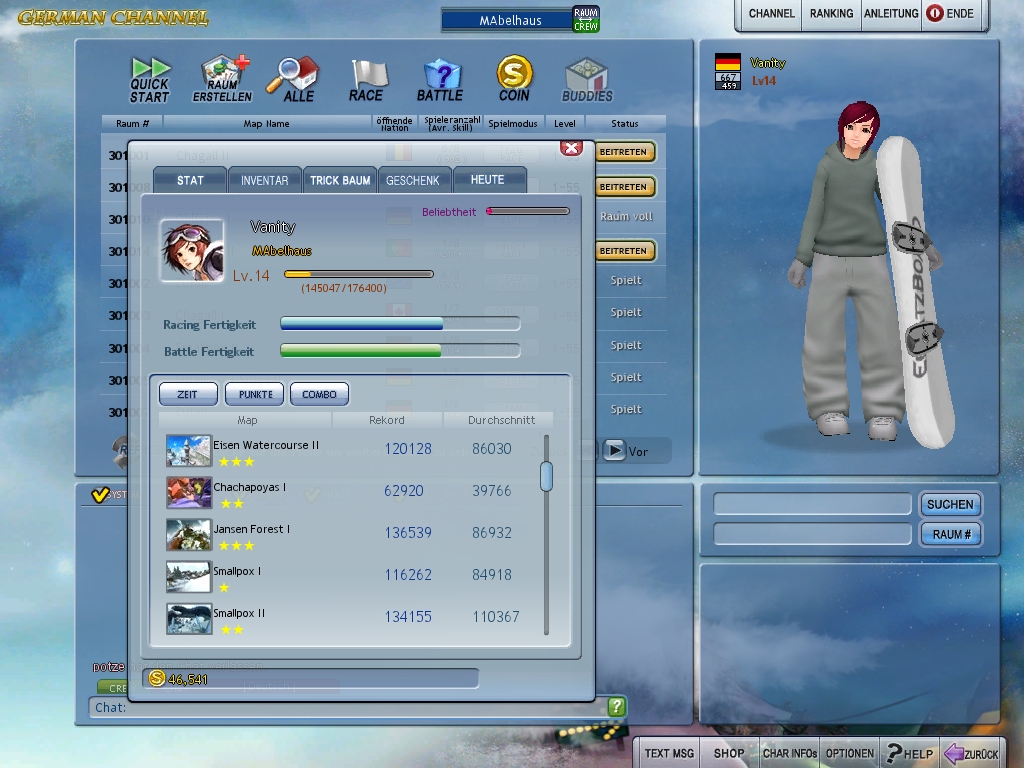Viewport: 1024px width, 768px height.
Task: Select the Eisen Watercourse II map thumbnail
Action: tap(188, 451)
